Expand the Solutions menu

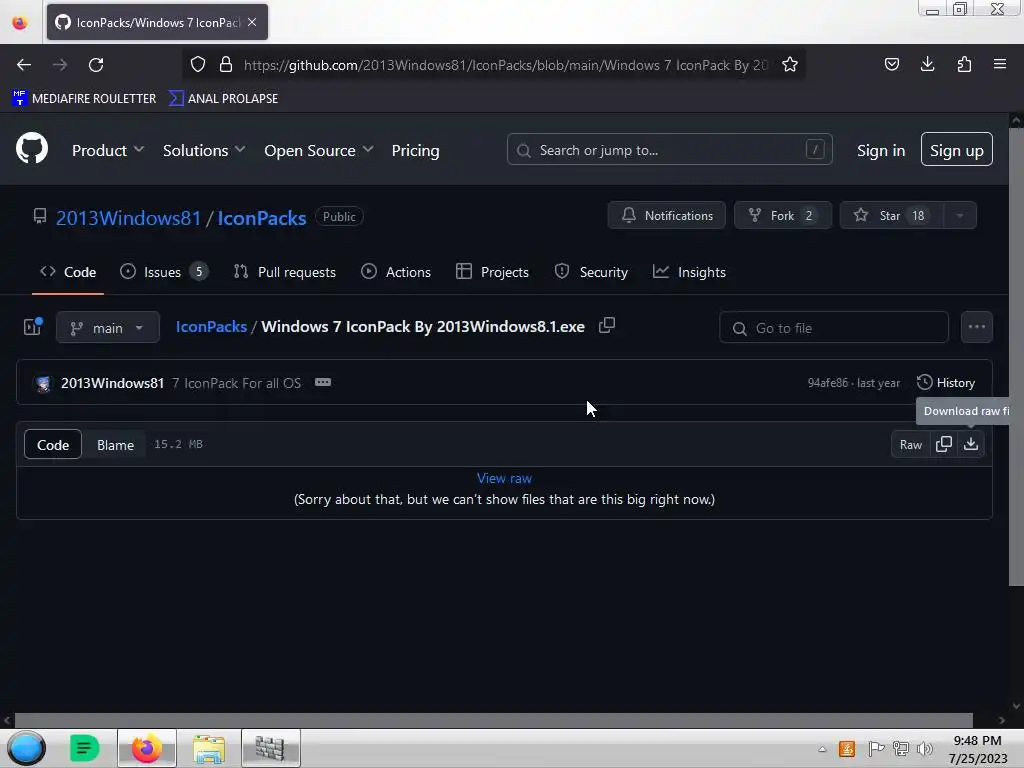tap(204, 150)
